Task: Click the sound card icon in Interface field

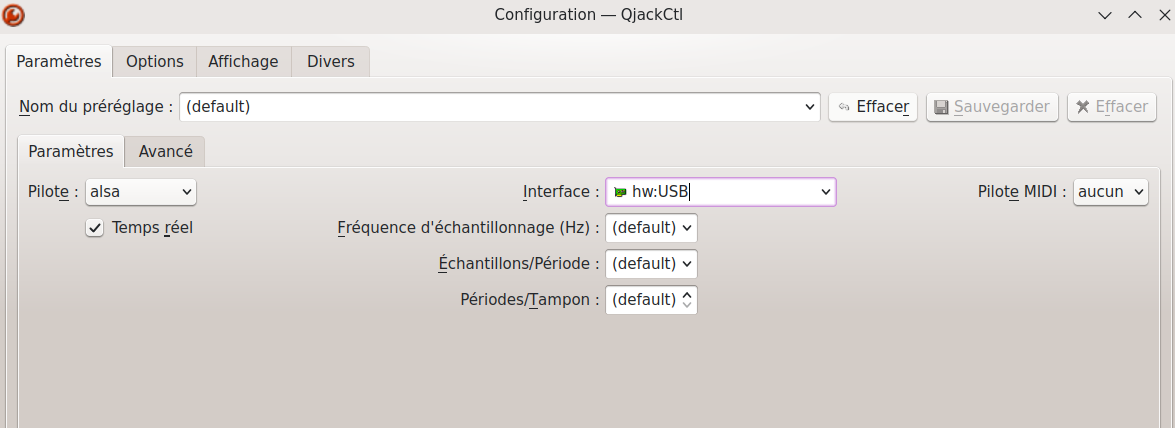Action: (x=620, y=192)
